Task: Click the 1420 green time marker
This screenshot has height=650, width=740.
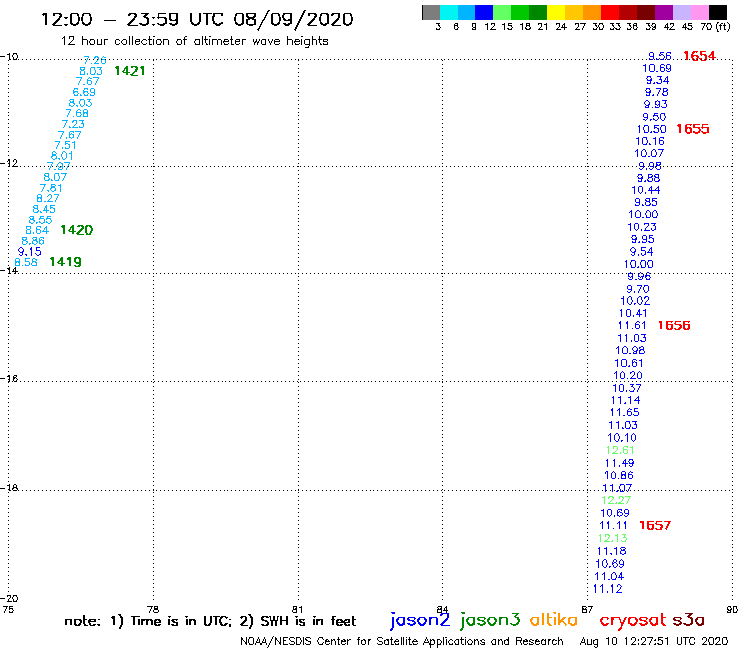Action: (76, 230)
